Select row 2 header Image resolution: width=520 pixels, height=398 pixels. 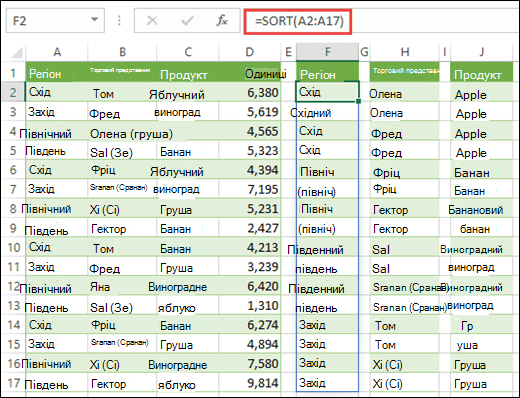tap(13, 92)
